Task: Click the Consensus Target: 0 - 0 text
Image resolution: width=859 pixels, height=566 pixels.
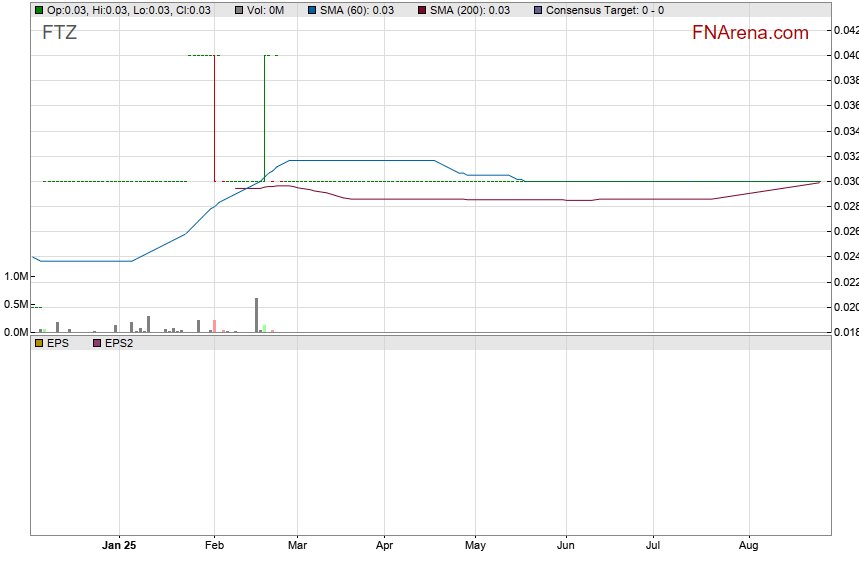Action: pos(604,10)
